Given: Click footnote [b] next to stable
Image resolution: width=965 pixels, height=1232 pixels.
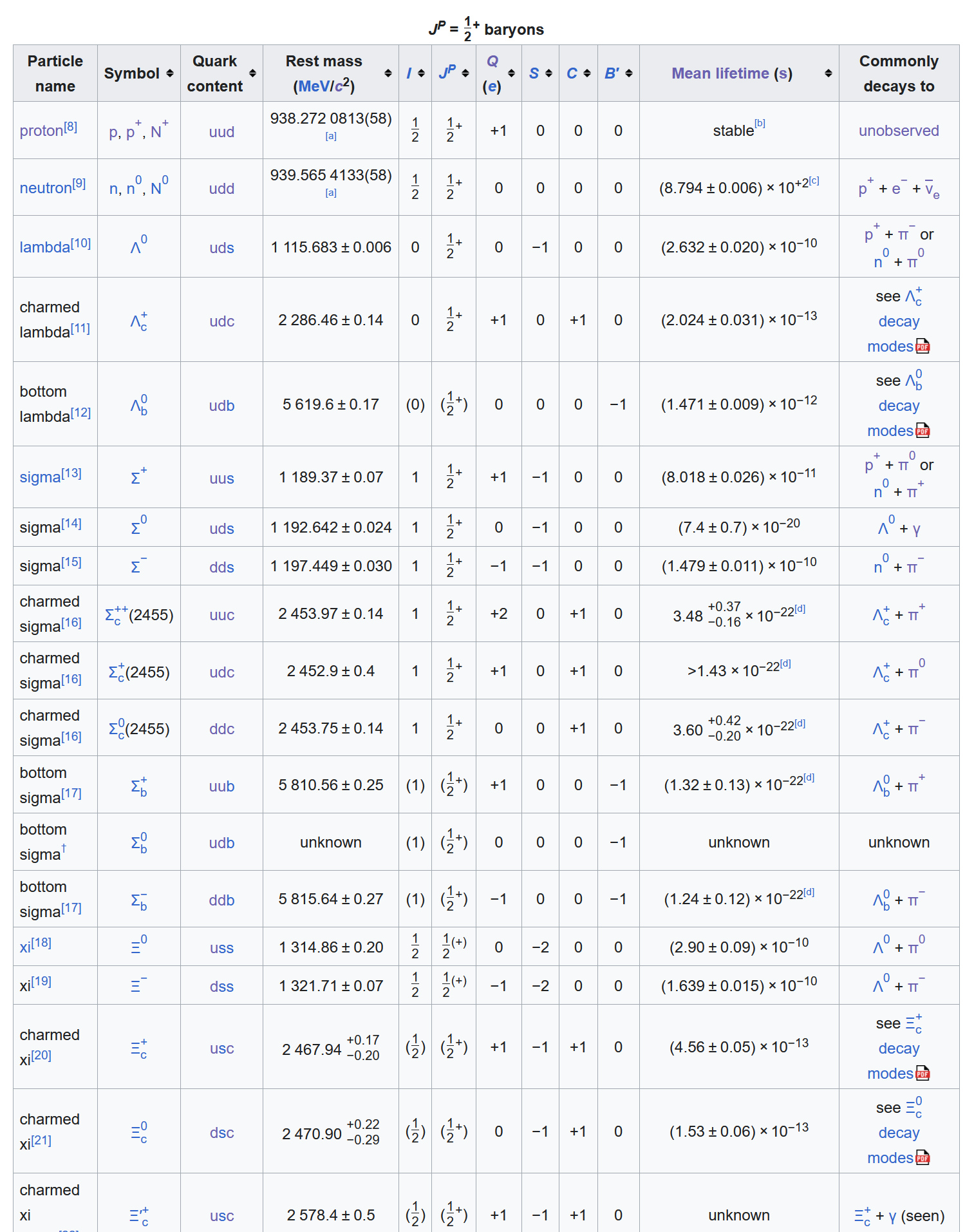Looking at the screenshot, I should click(760, 124).
